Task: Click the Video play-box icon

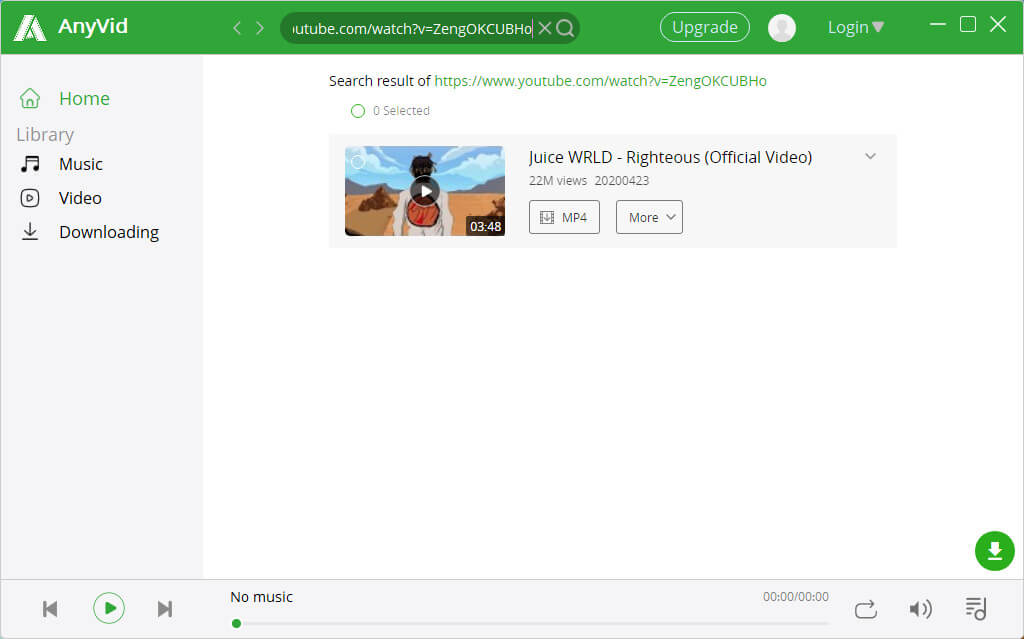Action: tap(30, 198)
